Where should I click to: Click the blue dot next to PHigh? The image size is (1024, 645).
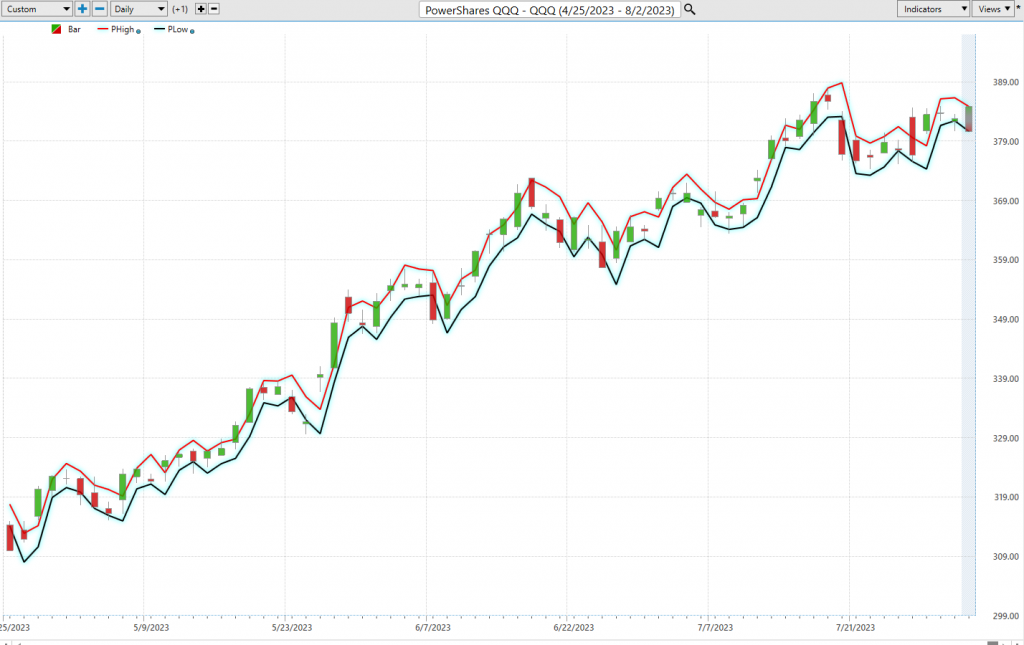coord(138,31)
